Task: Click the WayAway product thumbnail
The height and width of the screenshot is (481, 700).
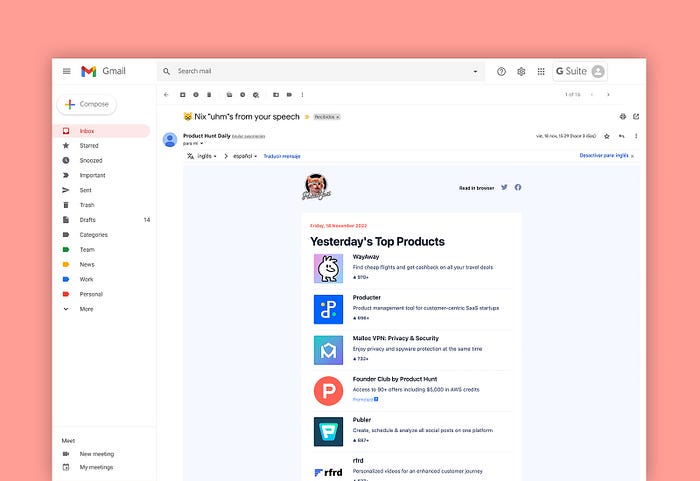Action: coord(328,268)
